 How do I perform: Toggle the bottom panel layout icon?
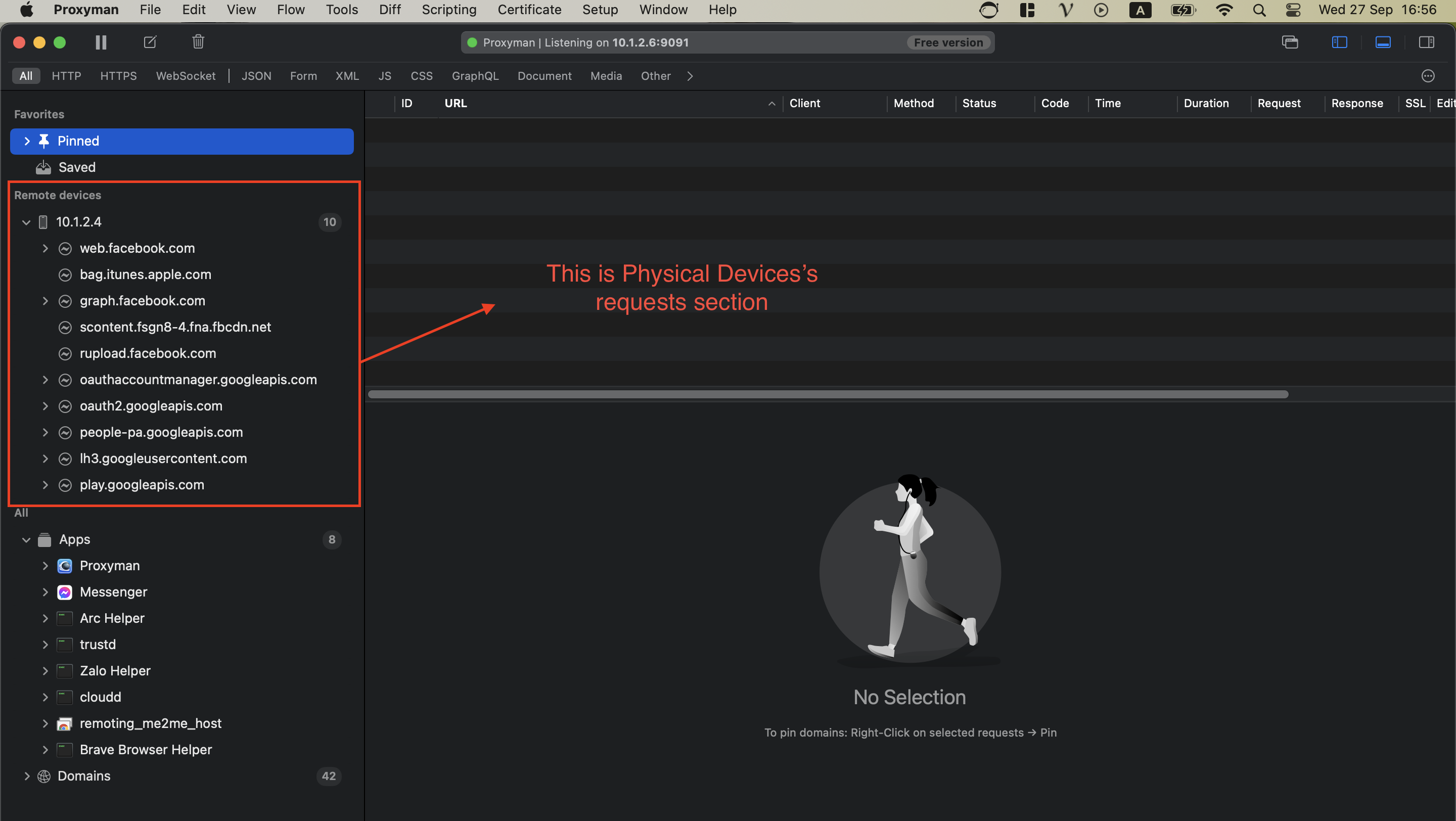pos(1383,42)
